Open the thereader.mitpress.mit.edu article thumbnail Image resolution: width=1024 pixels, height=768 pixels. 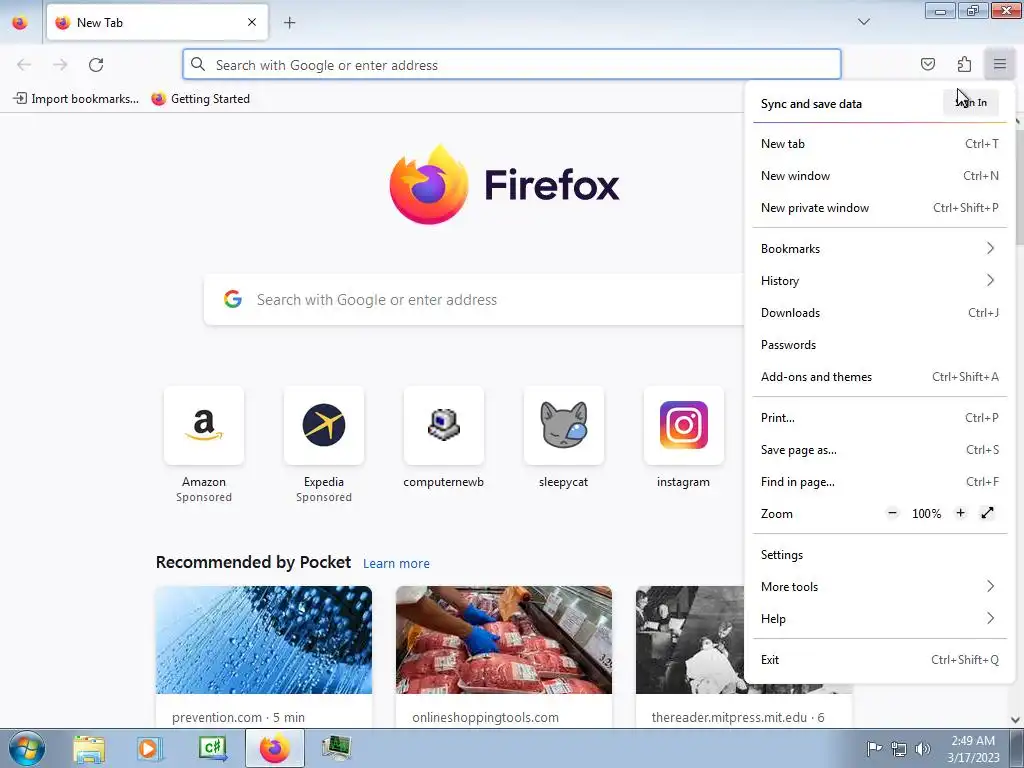tap(690, 640)
